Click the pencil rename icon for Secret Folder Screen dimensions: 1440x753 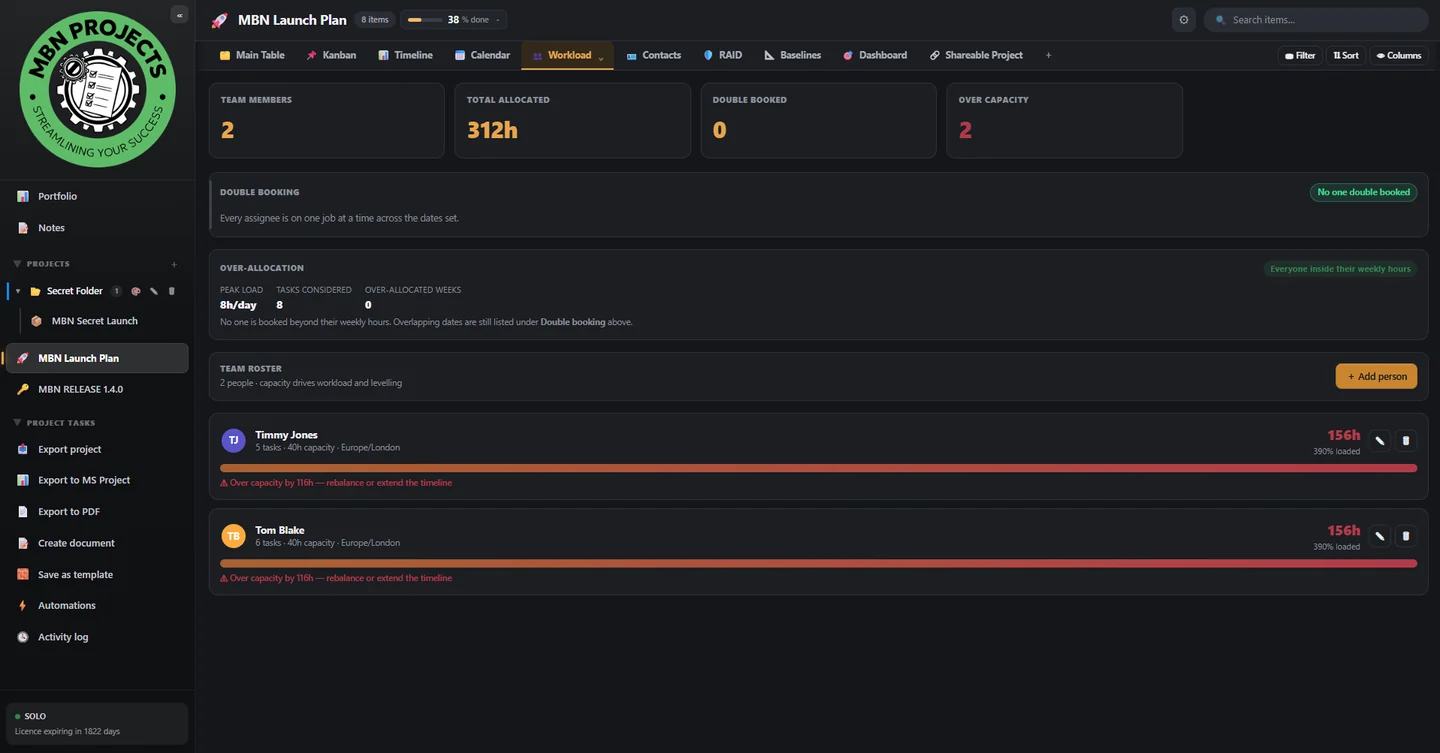pos(154,291)
